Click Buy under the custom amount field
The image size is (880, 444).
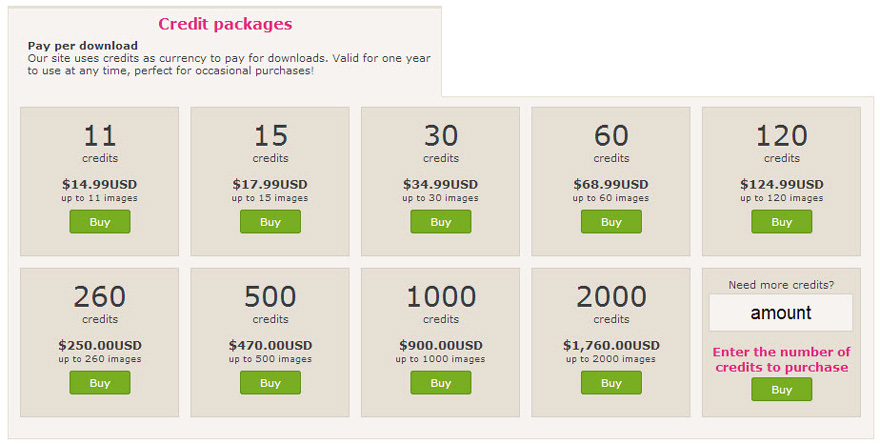click(781, 390)
